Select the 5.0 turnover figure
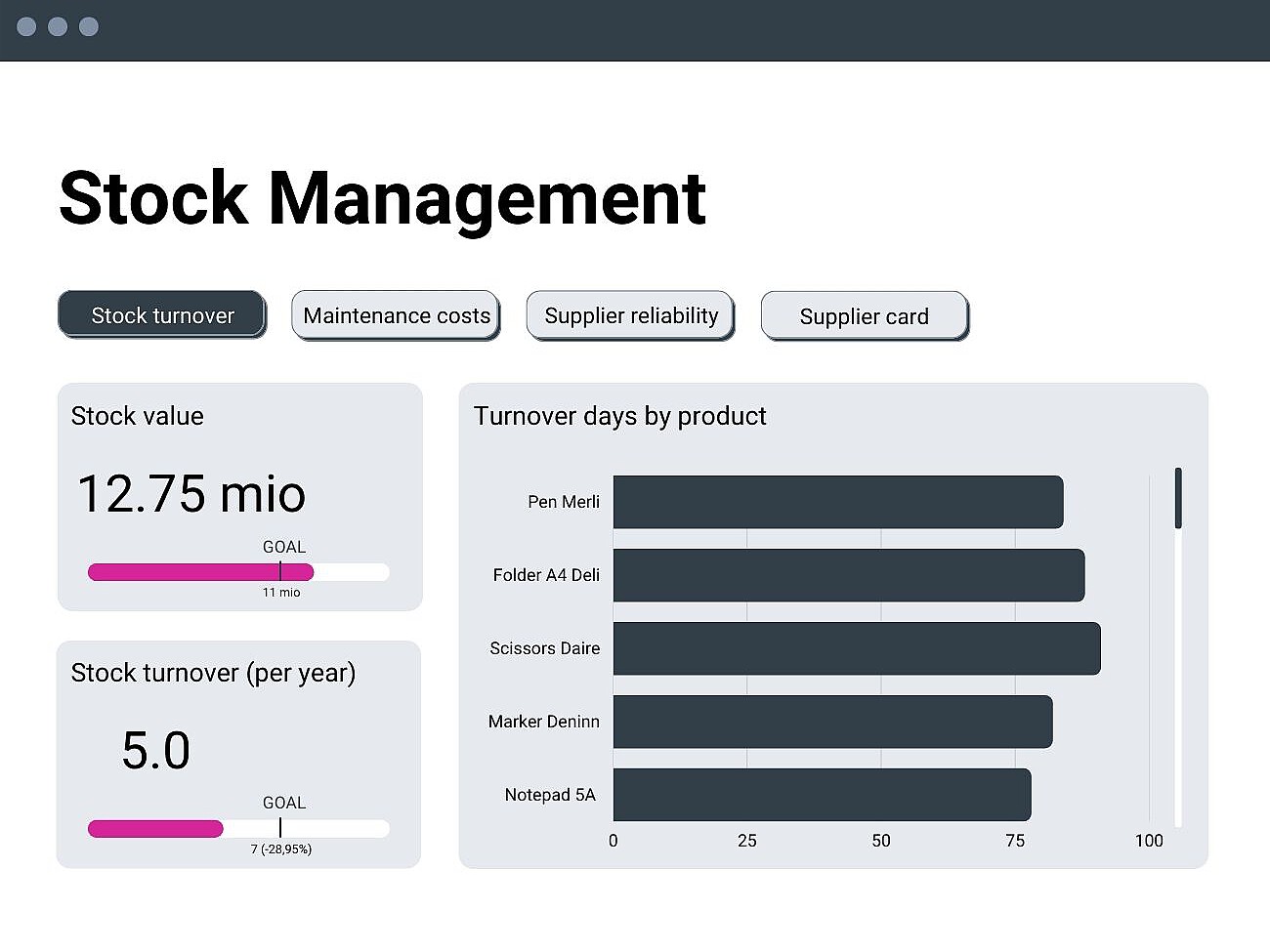The width and height of the screenshot is (1270, 952). coord(154,750)
